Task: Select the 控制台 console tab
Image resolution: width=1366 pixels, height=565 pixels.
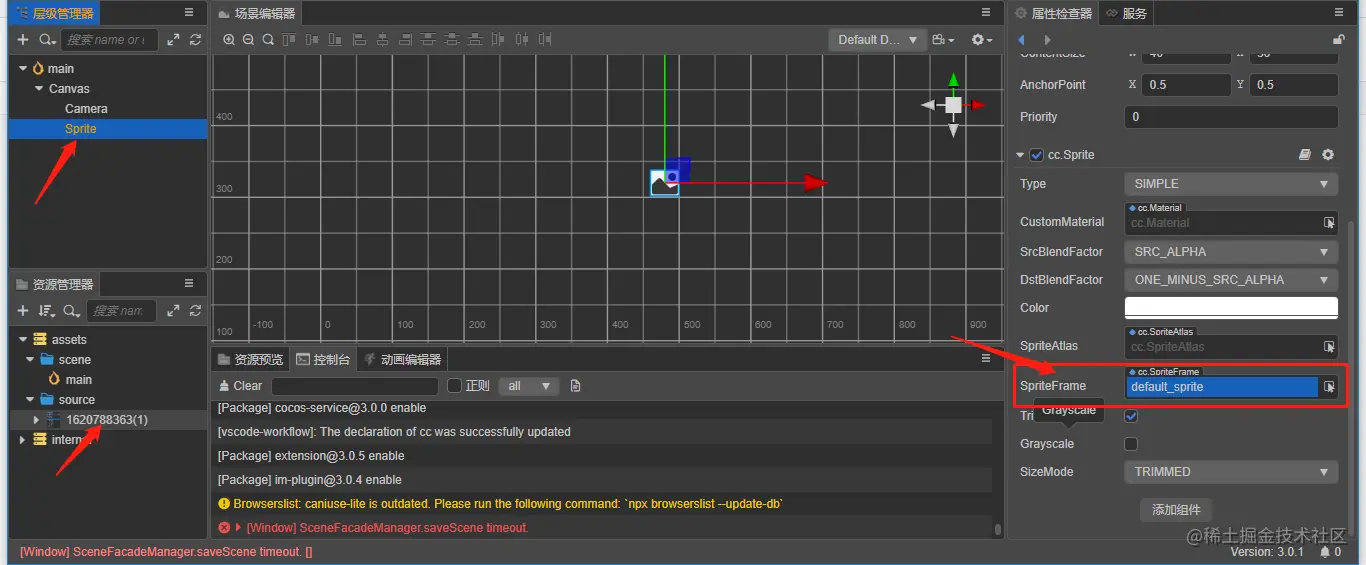Action: 323,359
